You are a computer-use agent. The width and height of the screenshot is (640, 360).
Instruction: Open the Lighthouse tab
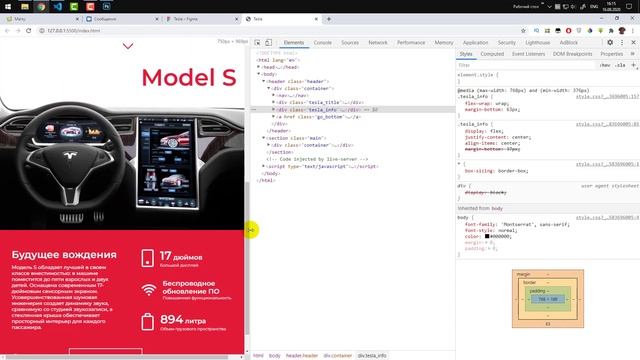click(x=538, y=42)
